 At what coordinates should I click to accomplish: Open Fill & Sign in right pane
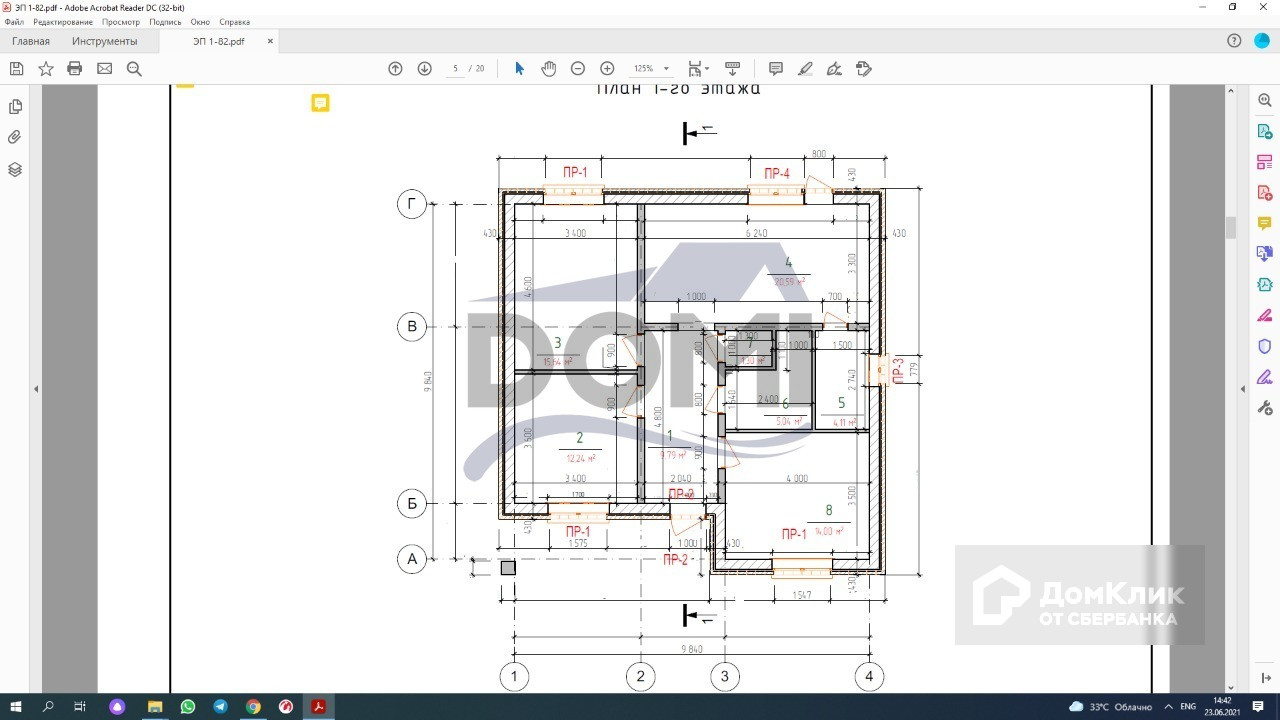[1265, 377]
